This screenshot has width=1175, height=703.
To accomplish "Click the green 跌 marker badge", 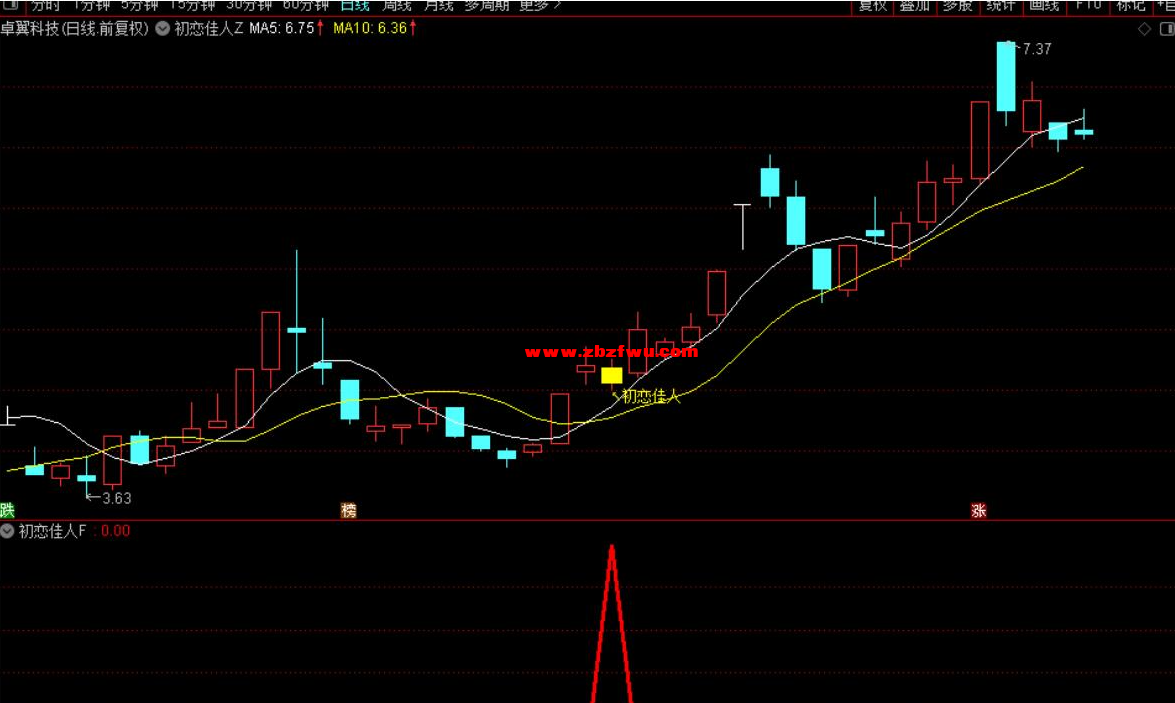I will (x=7, y=511).
